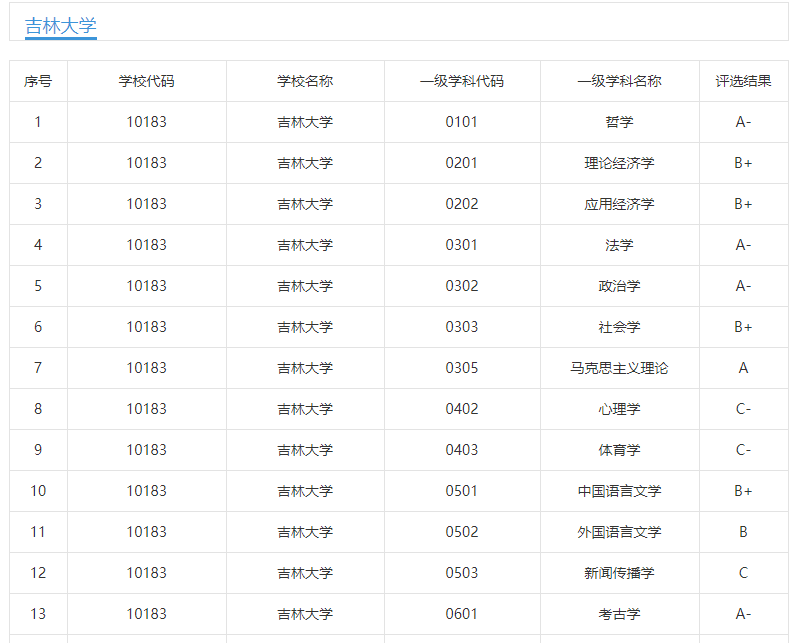Click subject code 0305

[x=462, y=368]
